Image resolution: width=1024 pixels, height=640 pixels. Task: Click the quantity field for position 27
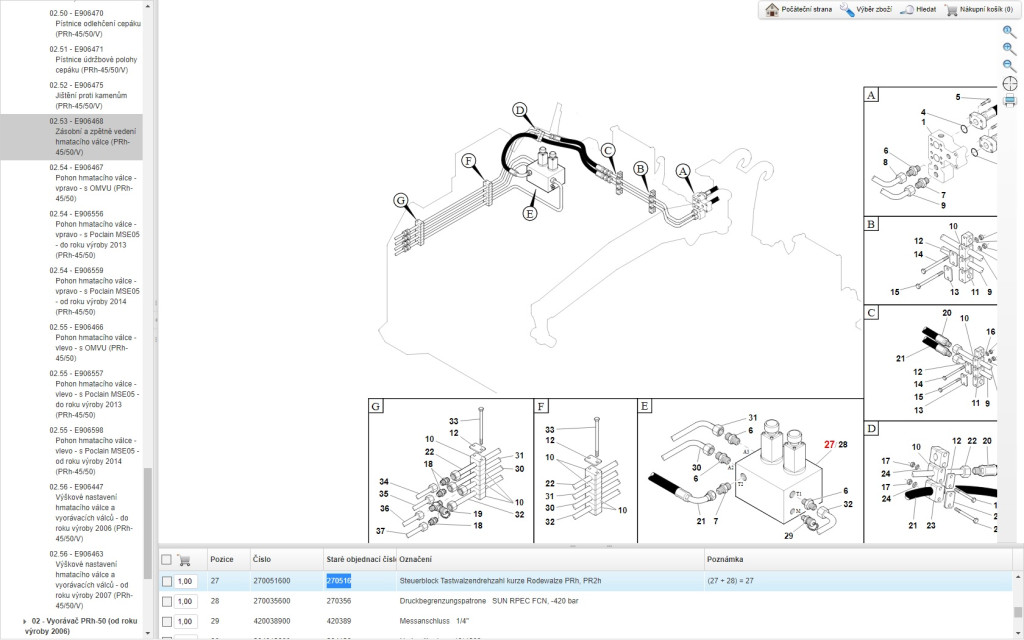tap(185, 581)
